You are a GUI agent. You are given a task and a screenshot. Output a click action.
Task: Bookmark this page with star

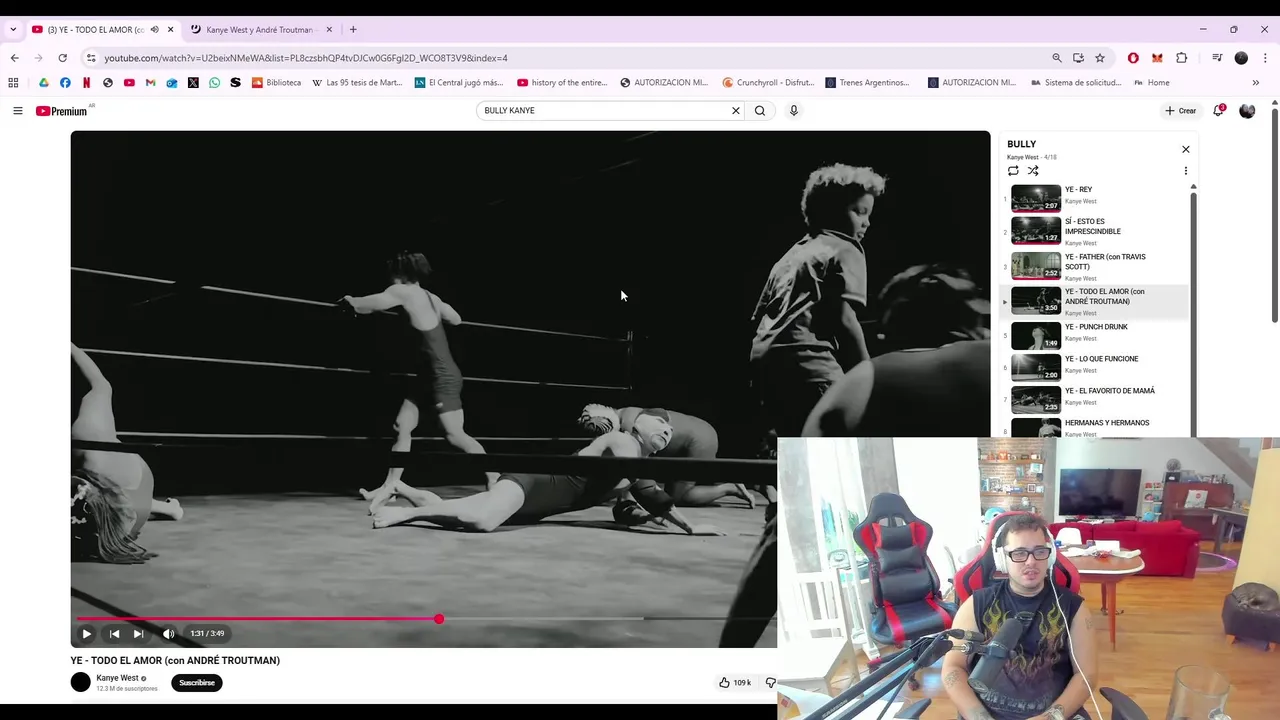tap(1100, 58)
